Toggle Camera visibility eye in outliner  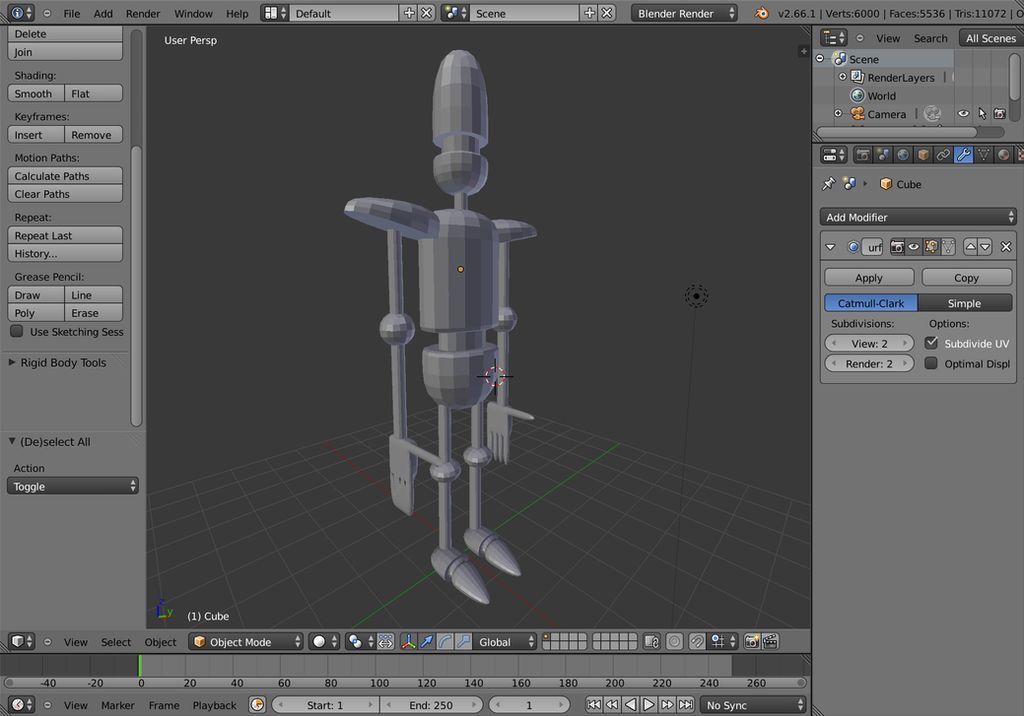pos(963,114)
